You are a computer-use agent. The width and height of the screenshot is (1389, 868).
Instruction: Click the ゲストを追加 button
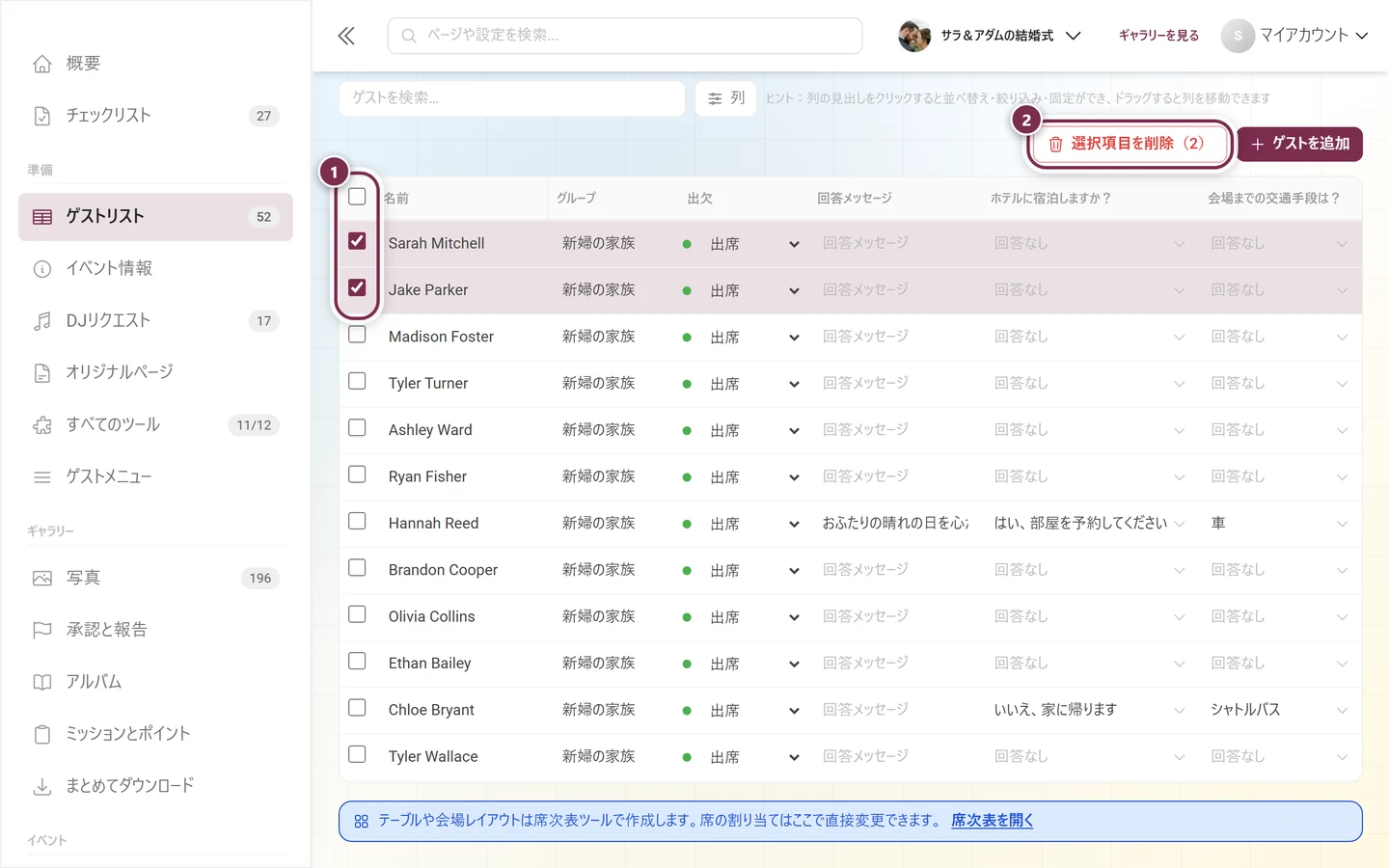1300,144
